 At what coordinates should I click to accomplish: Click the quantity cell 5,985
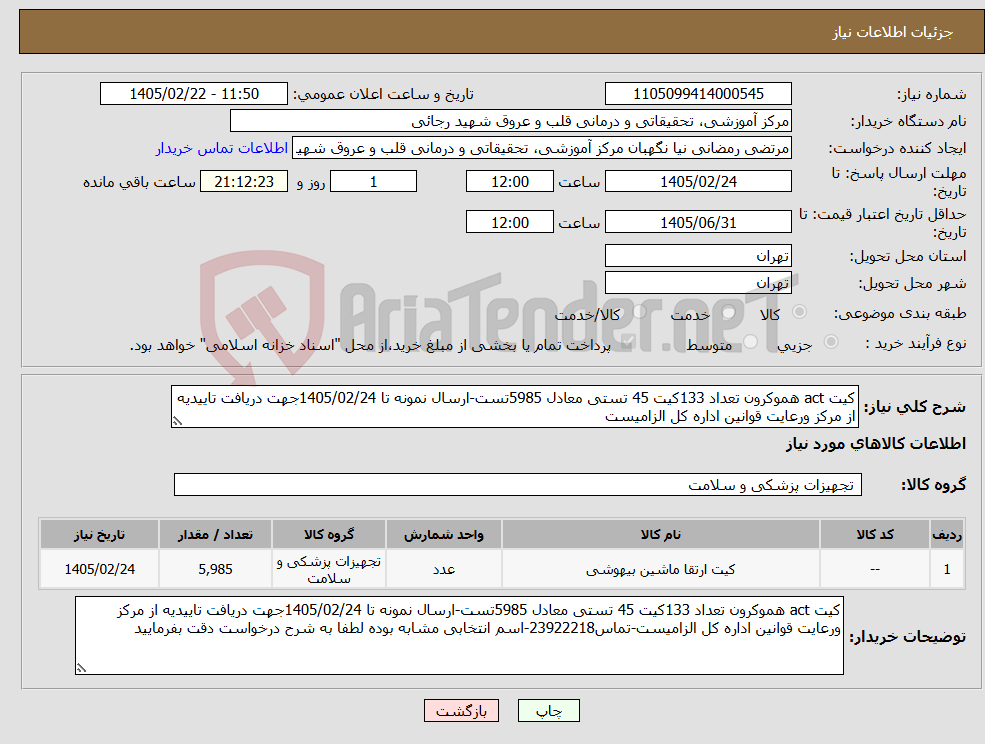(x=215, y=569)
